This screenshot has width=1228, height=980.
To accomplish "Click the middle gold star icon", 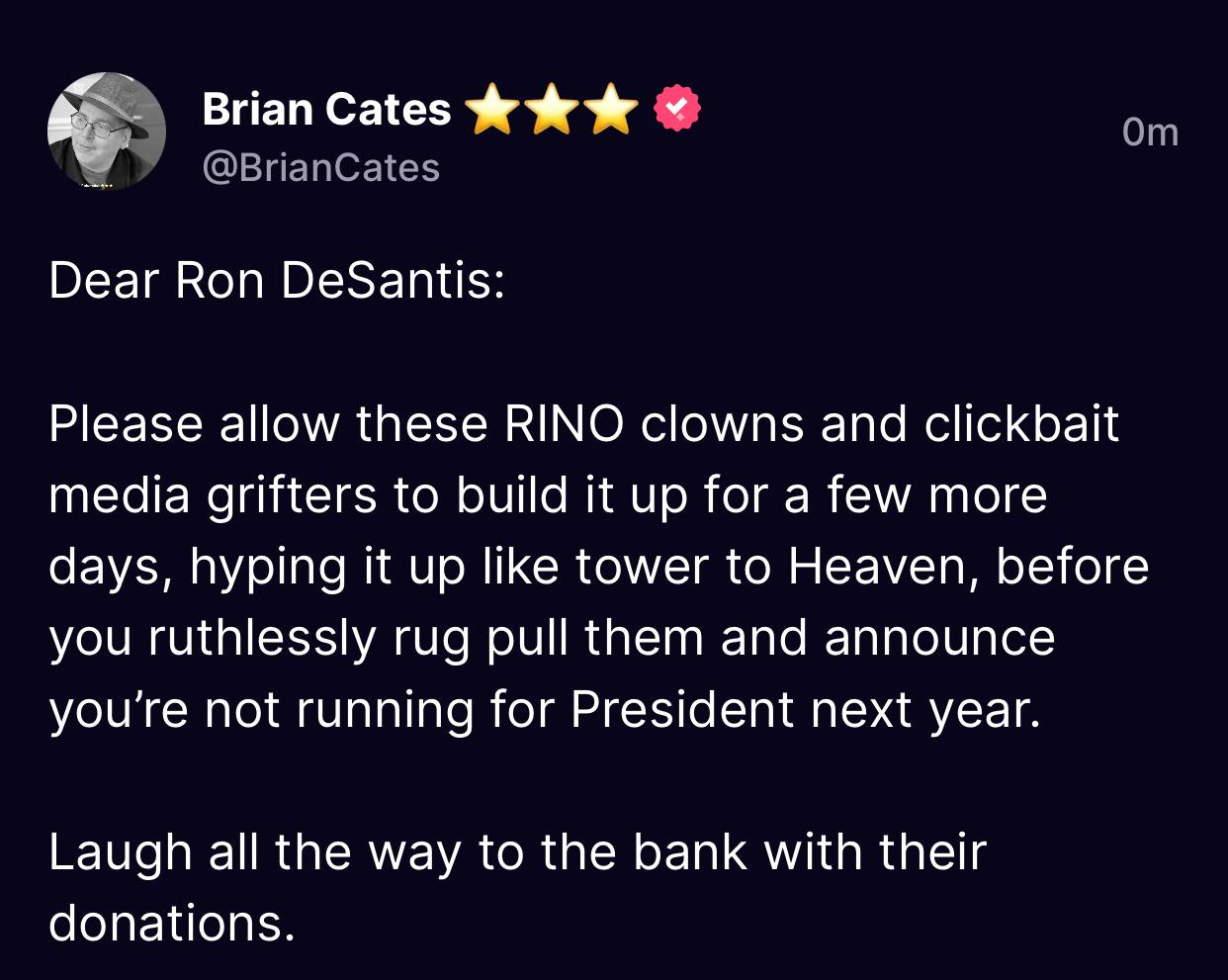I will pyautogui.click(x=553, y=109).
